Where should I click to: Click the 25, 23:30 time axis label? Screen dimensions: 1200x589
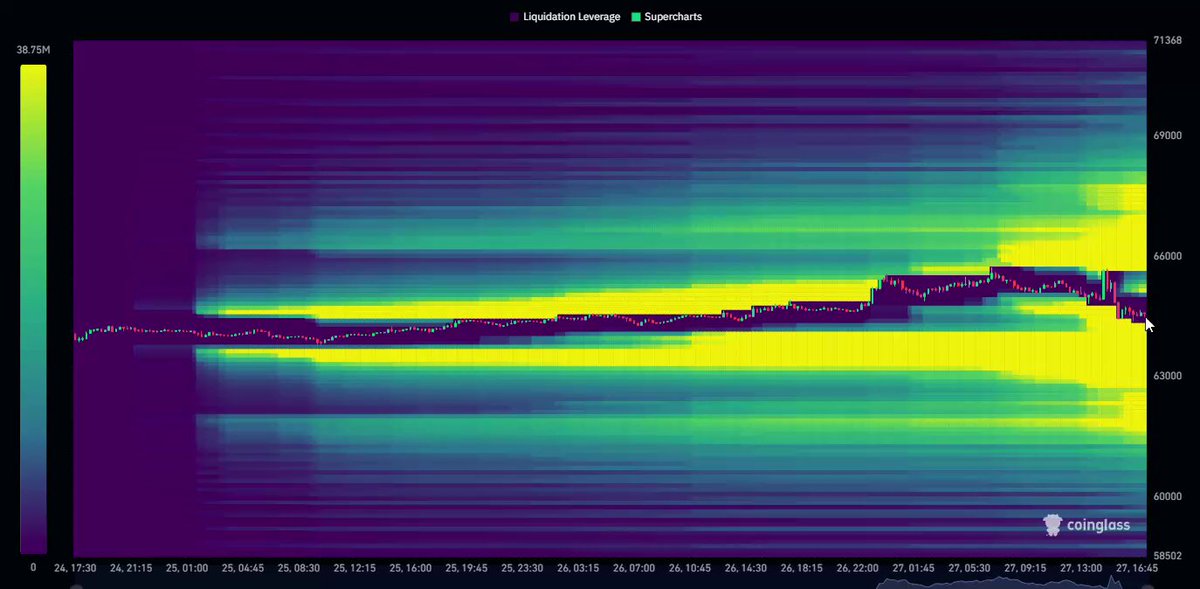click(x=522, y=568)
